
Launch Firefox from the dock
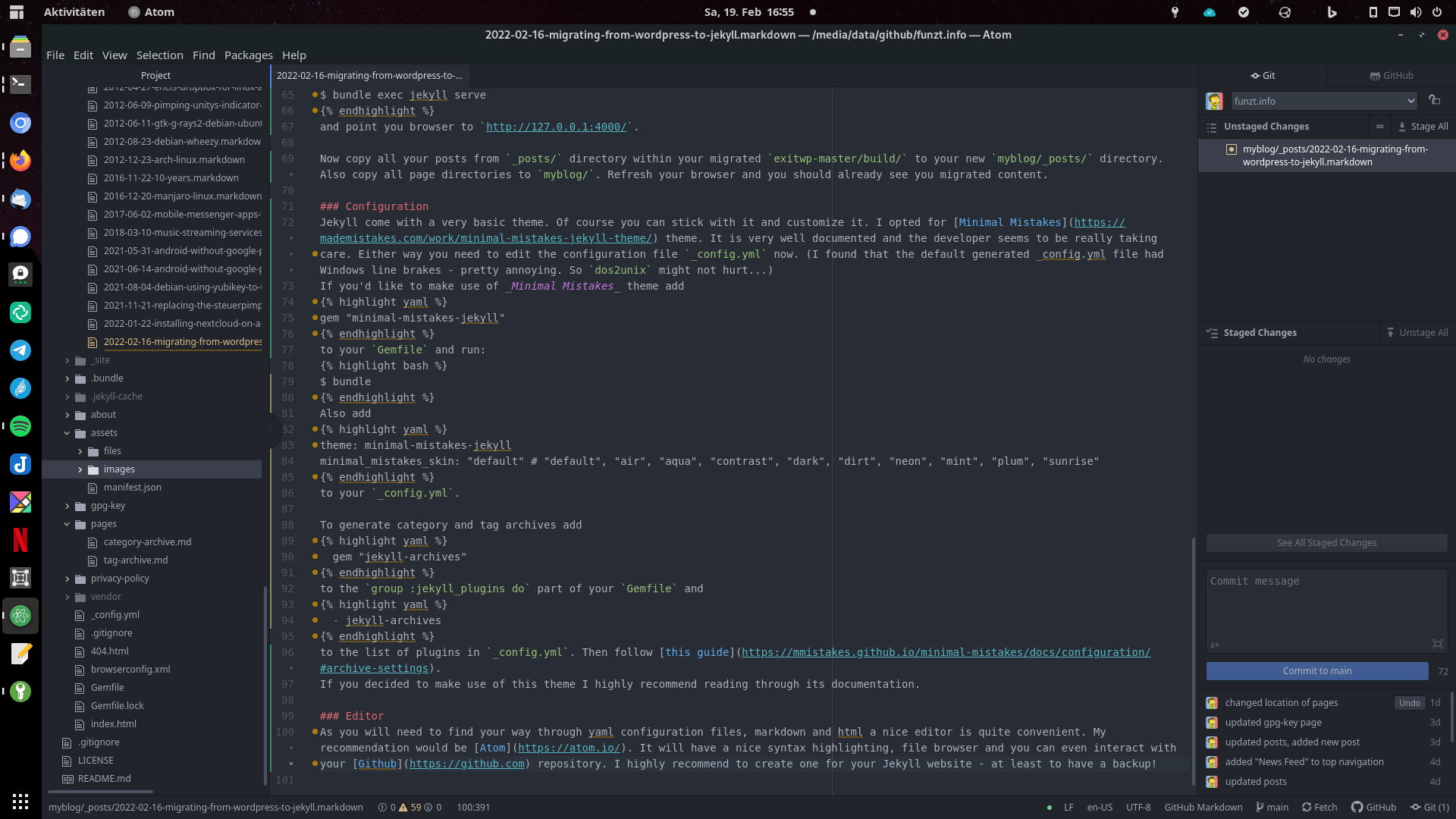(x=20, y=160)
